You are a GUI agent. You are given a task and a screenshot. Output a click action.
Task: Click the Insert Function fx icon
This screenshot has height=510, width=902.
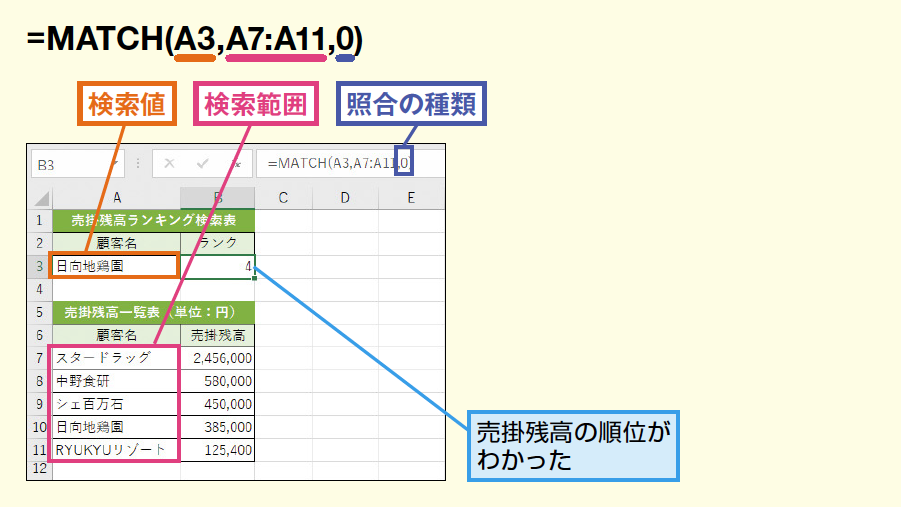[x=236, y=163]
